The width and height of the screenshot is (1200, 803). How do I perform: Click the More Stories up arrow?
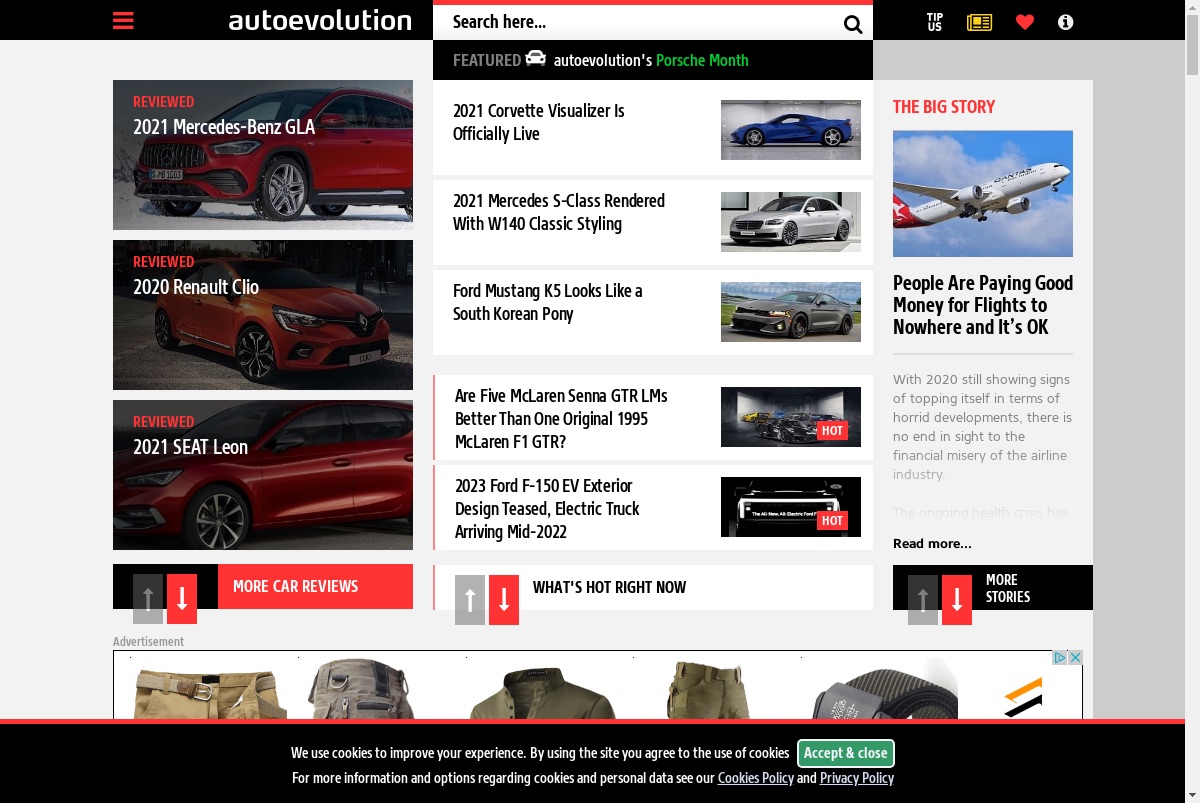[x=923, y=599]
